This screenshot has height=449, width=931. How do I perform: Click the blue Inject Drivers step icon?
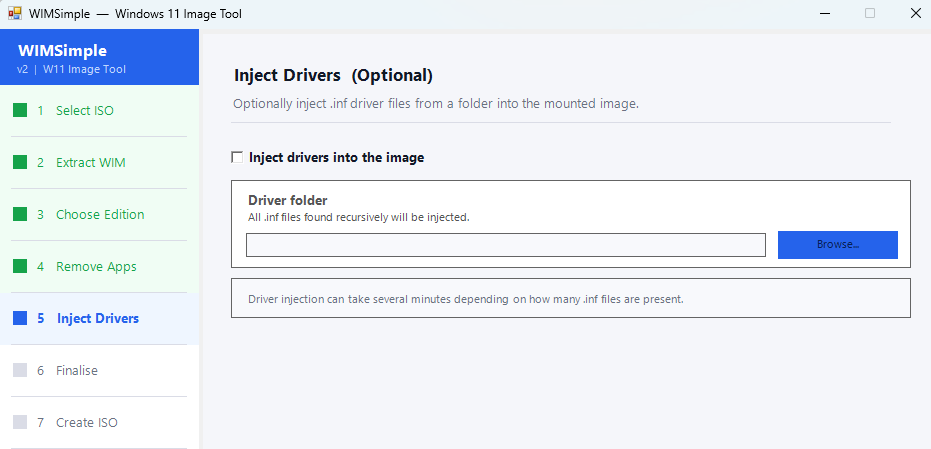pyautogui.click(x=20, y=319)
